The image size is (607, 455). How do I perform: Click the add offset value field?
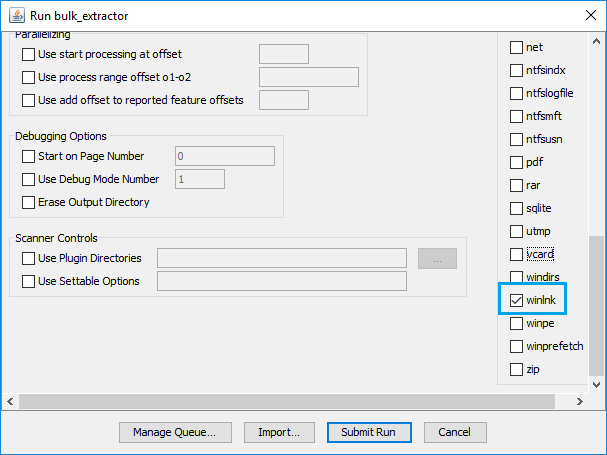pos(284,100)
